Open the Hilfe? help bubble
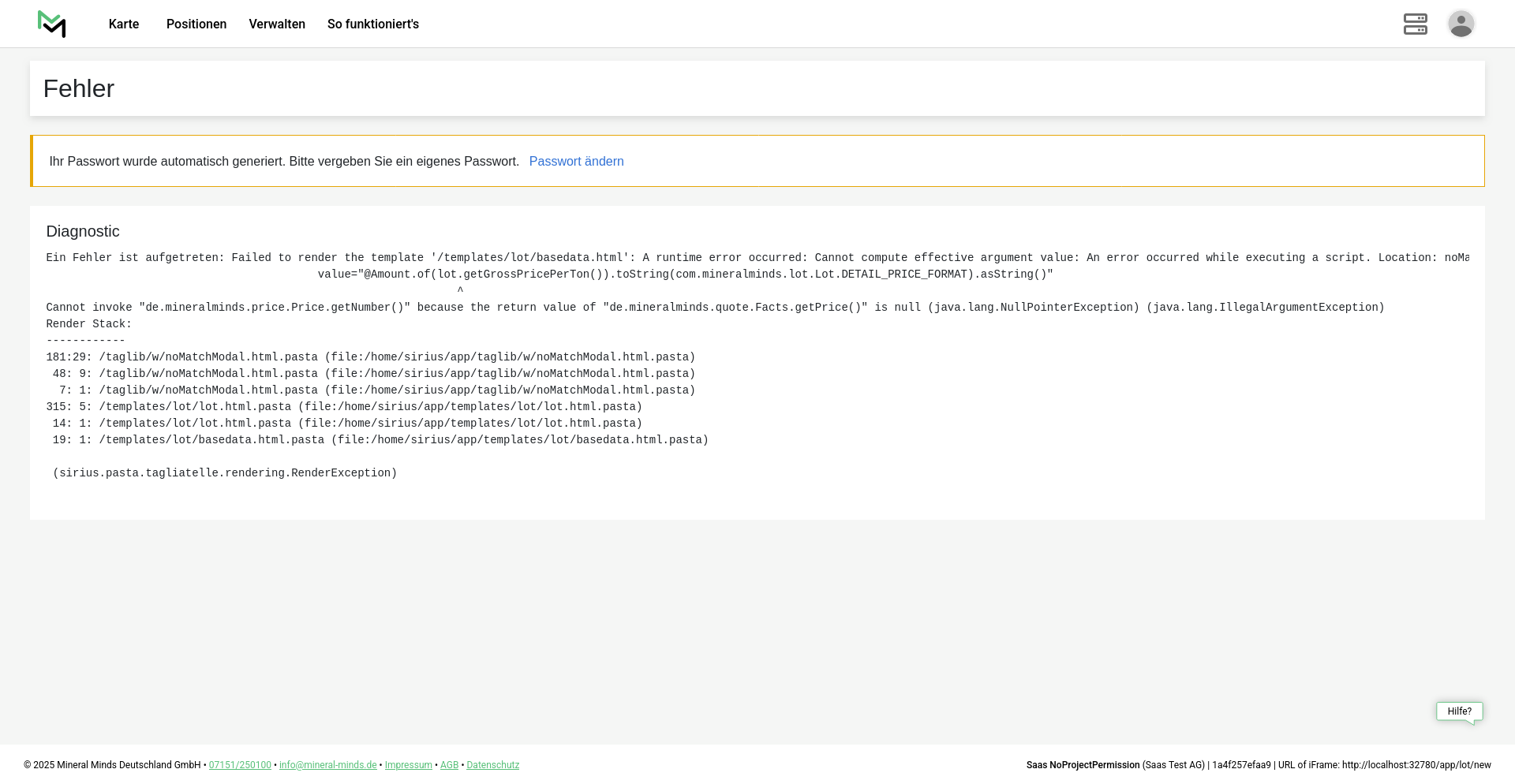The image size is (1515, 784). pos(1459,711)
